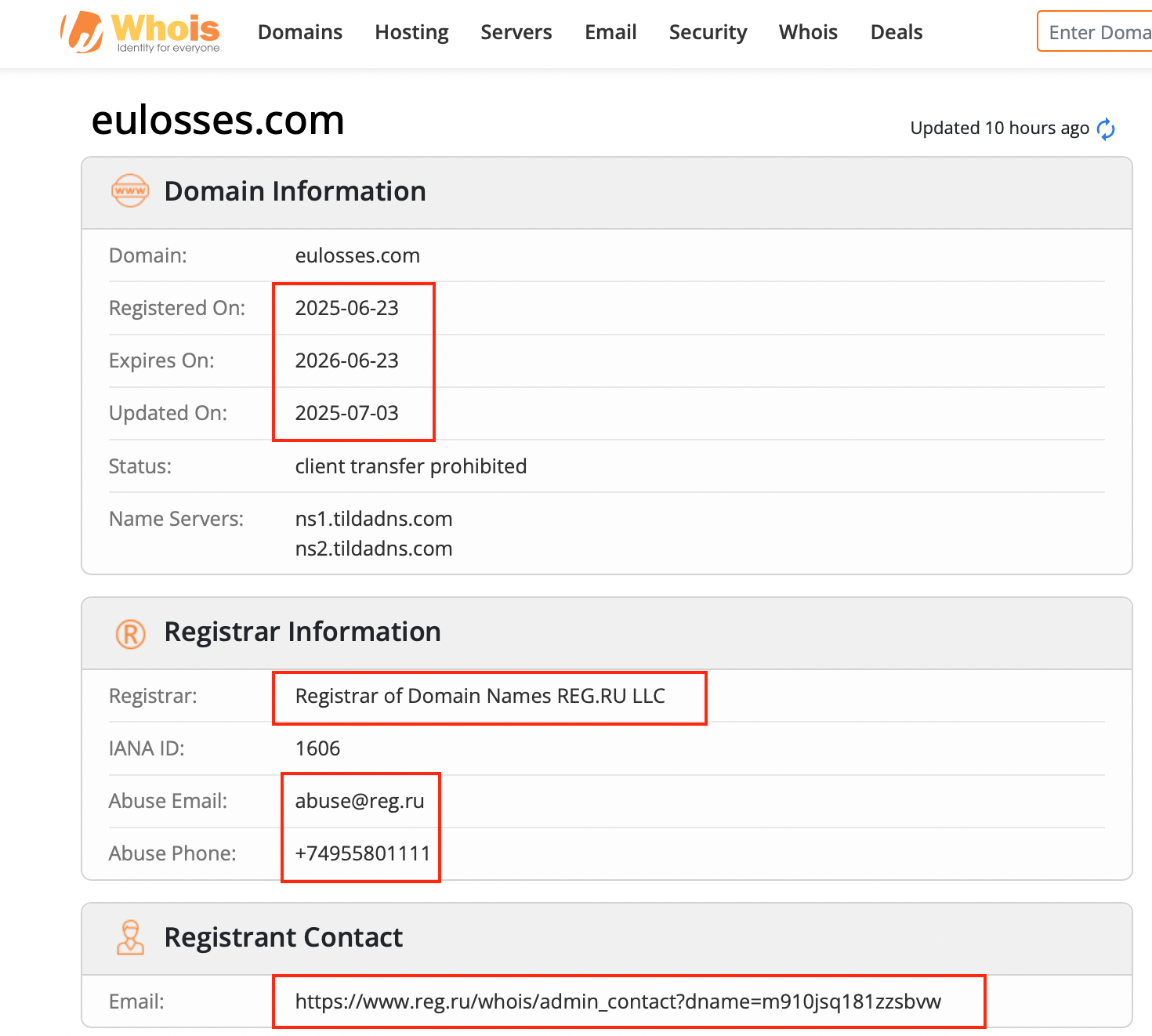Image resolution: width=1152 pixels, height=1036 pixels.
Task: Click the registered R icon beside Registrar Information
Action: (131, 633)
